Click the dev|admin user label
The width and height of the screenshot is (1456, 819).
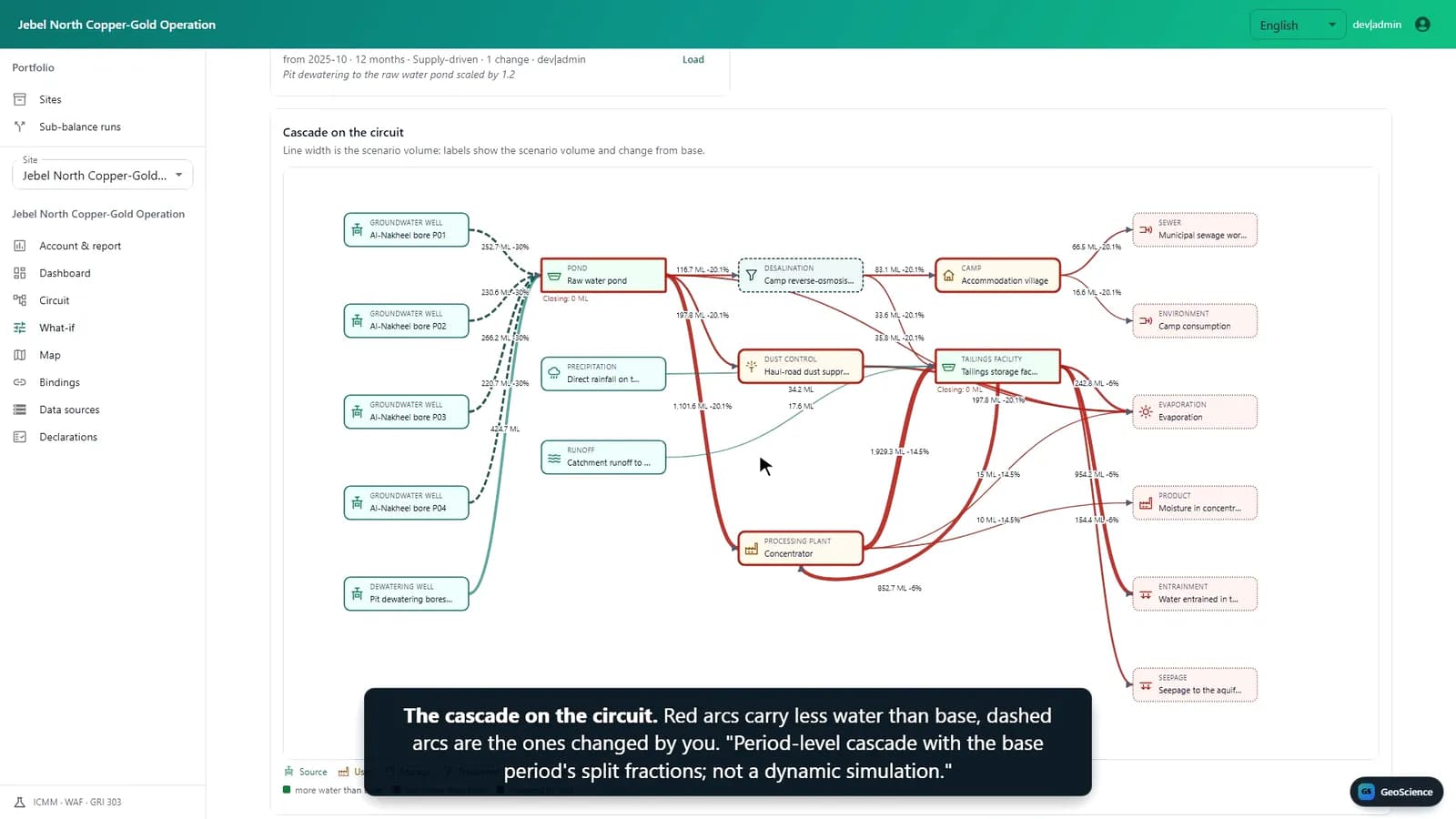(x=1377, y=25)
